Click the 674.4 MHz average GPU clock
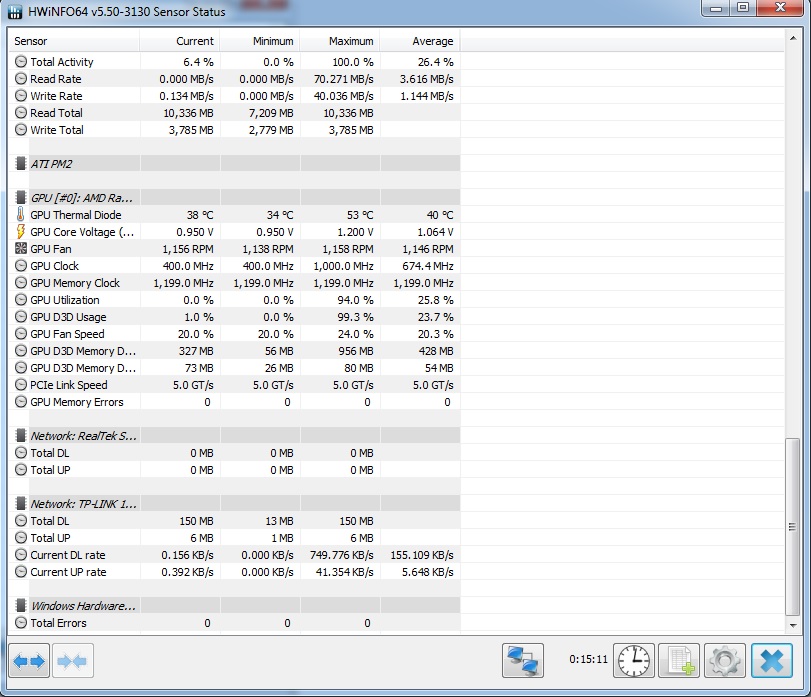Image resolution: width=811 pixels, height=697 pixels. (428, 266)
